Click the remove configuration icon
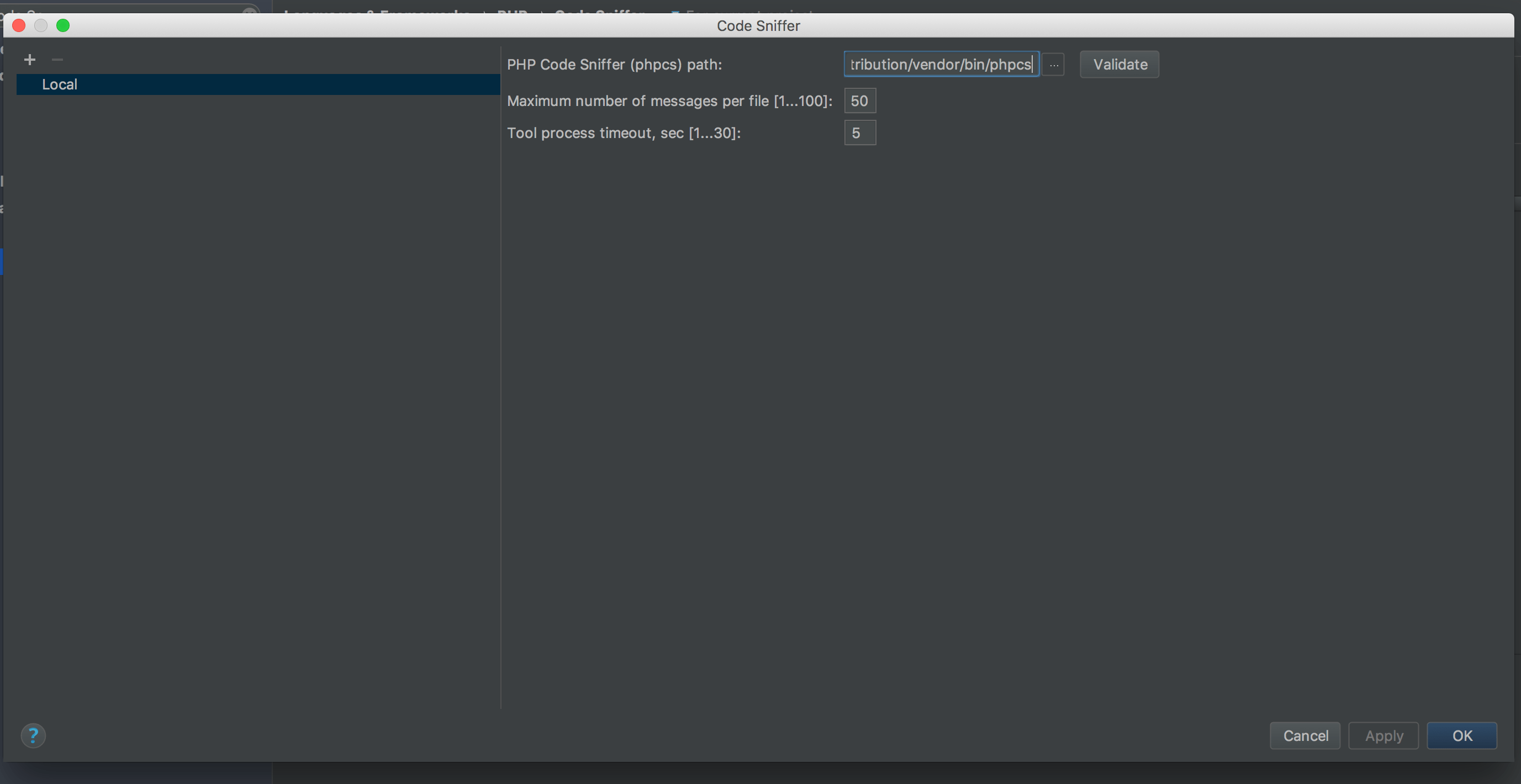 tap(57, 59)
